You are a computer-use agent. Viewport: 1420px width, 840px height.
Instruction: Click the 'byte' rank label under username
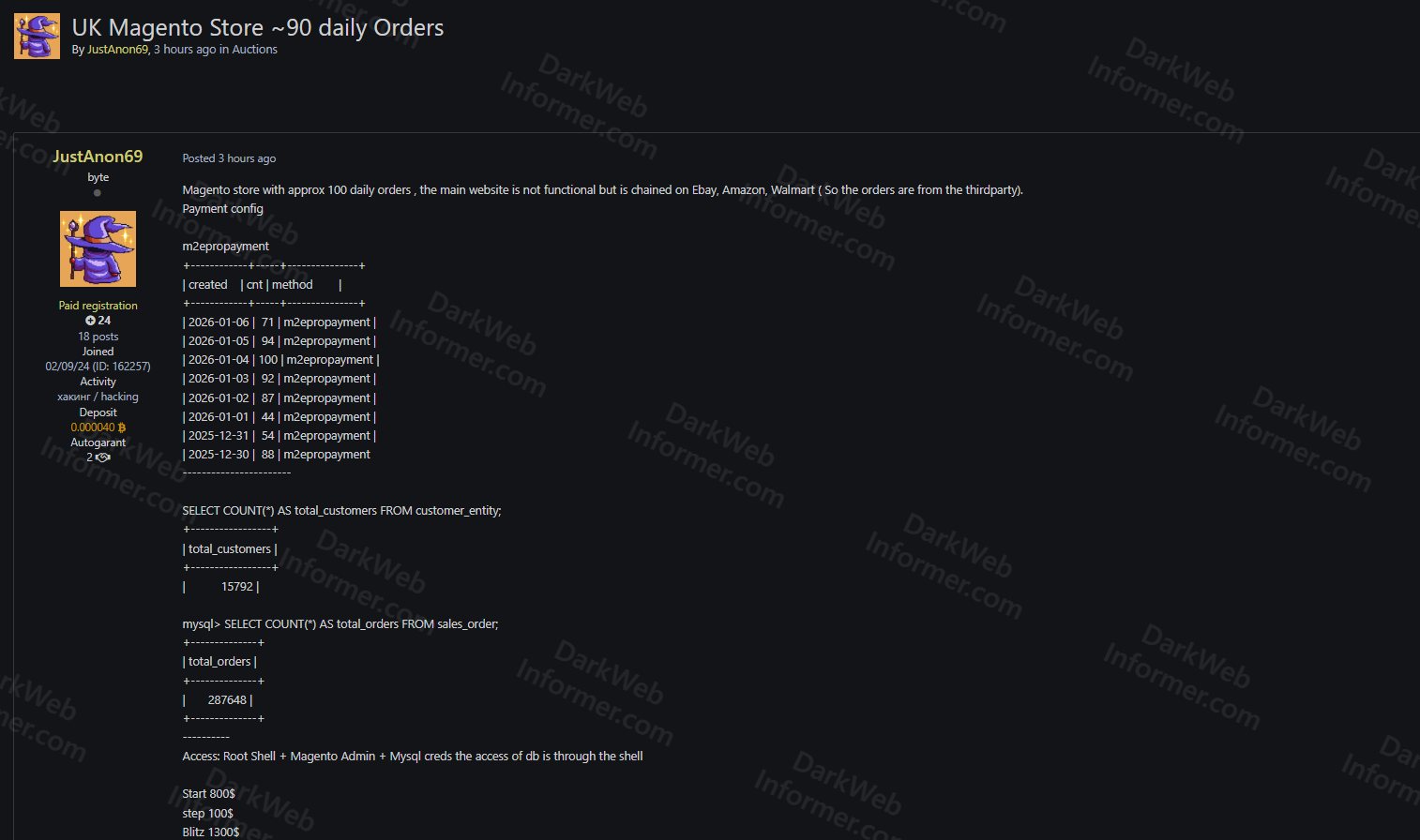pyautogui.click(x=98, y=177)
